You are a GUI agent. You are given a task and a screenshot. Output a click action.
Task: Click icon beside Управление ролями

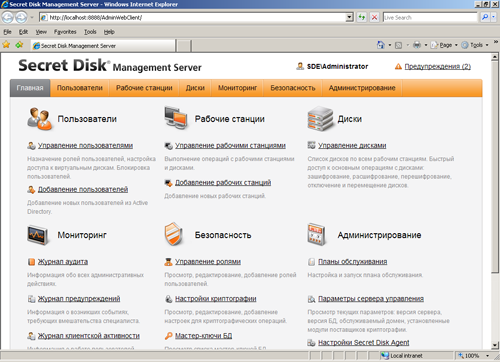pos(168,262)
